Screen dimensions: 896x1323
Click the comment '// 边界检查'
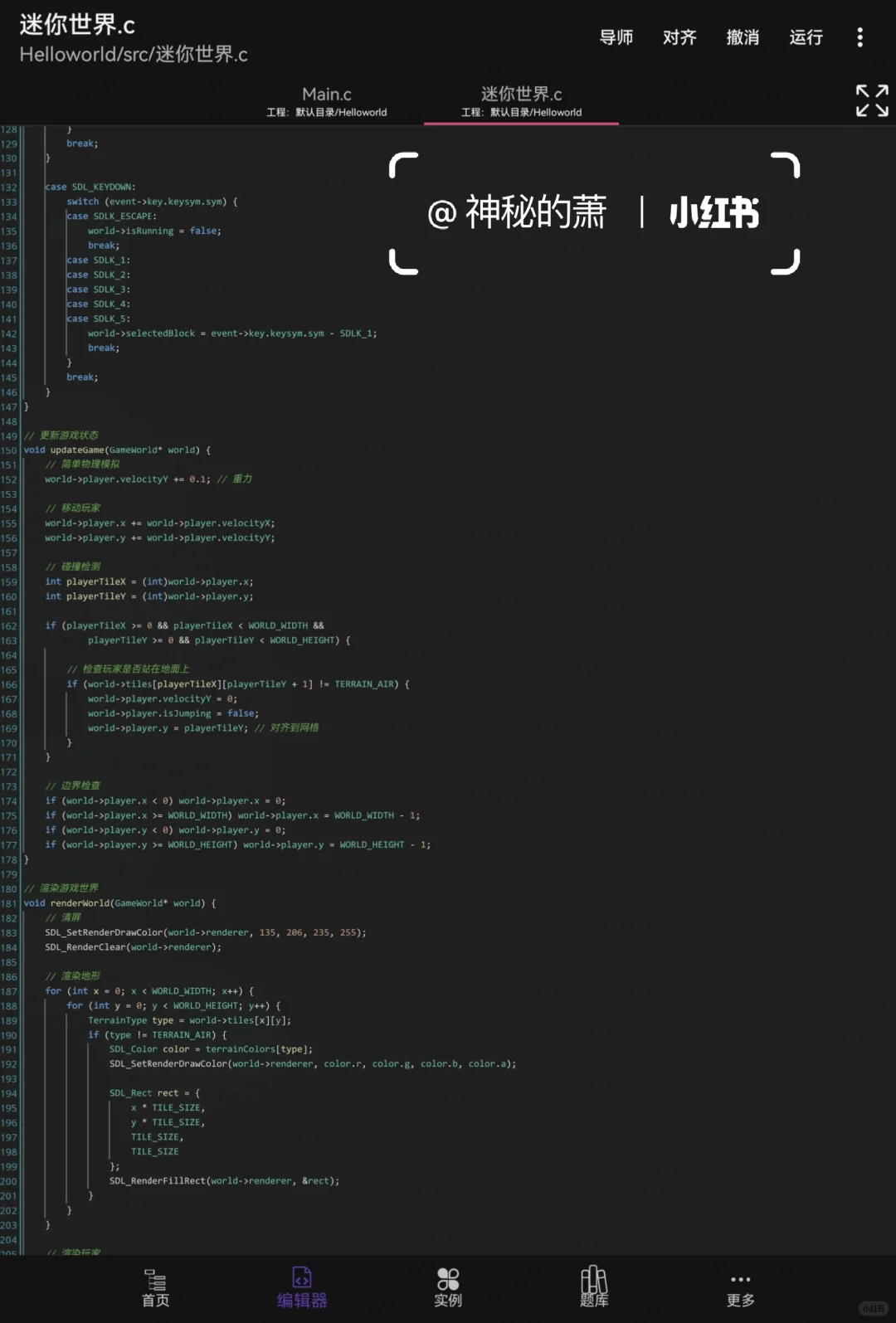[73, 786]
